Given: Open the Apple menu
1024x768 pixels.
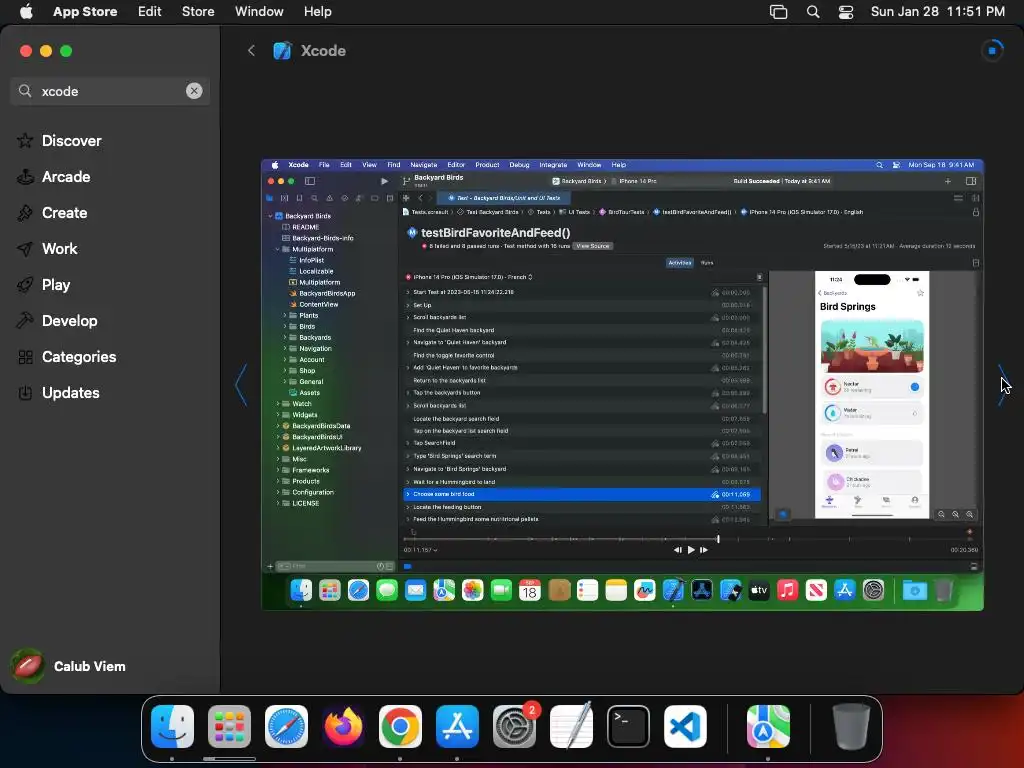Looking at the screenshot, I should pyautogui.click(x=26, y=11).
